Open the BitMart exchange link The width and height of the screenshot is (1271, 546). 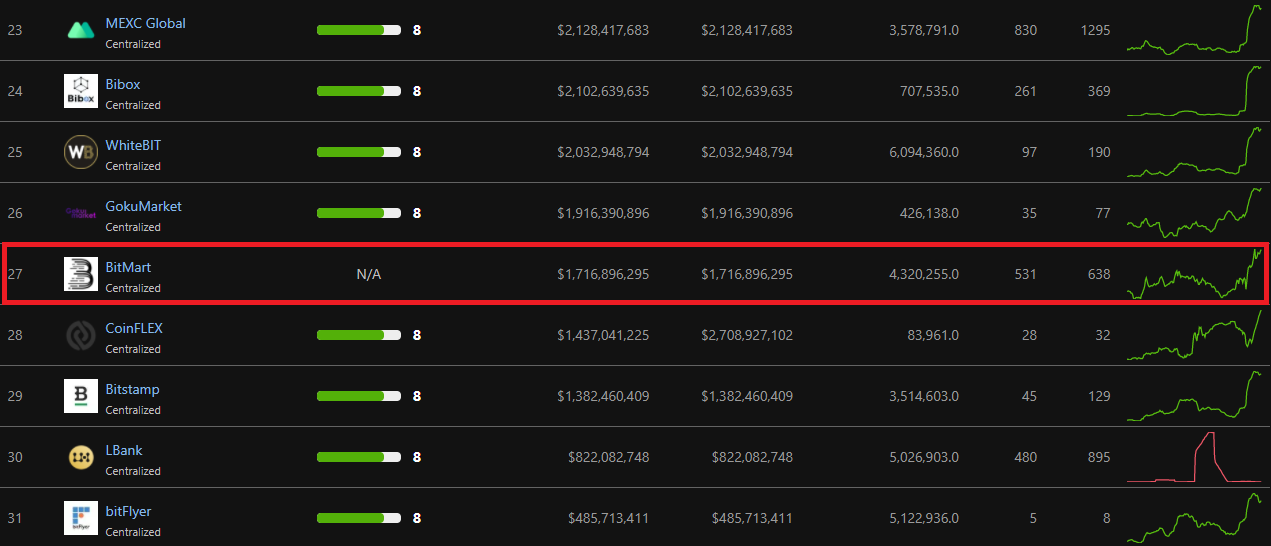[128, 267]
